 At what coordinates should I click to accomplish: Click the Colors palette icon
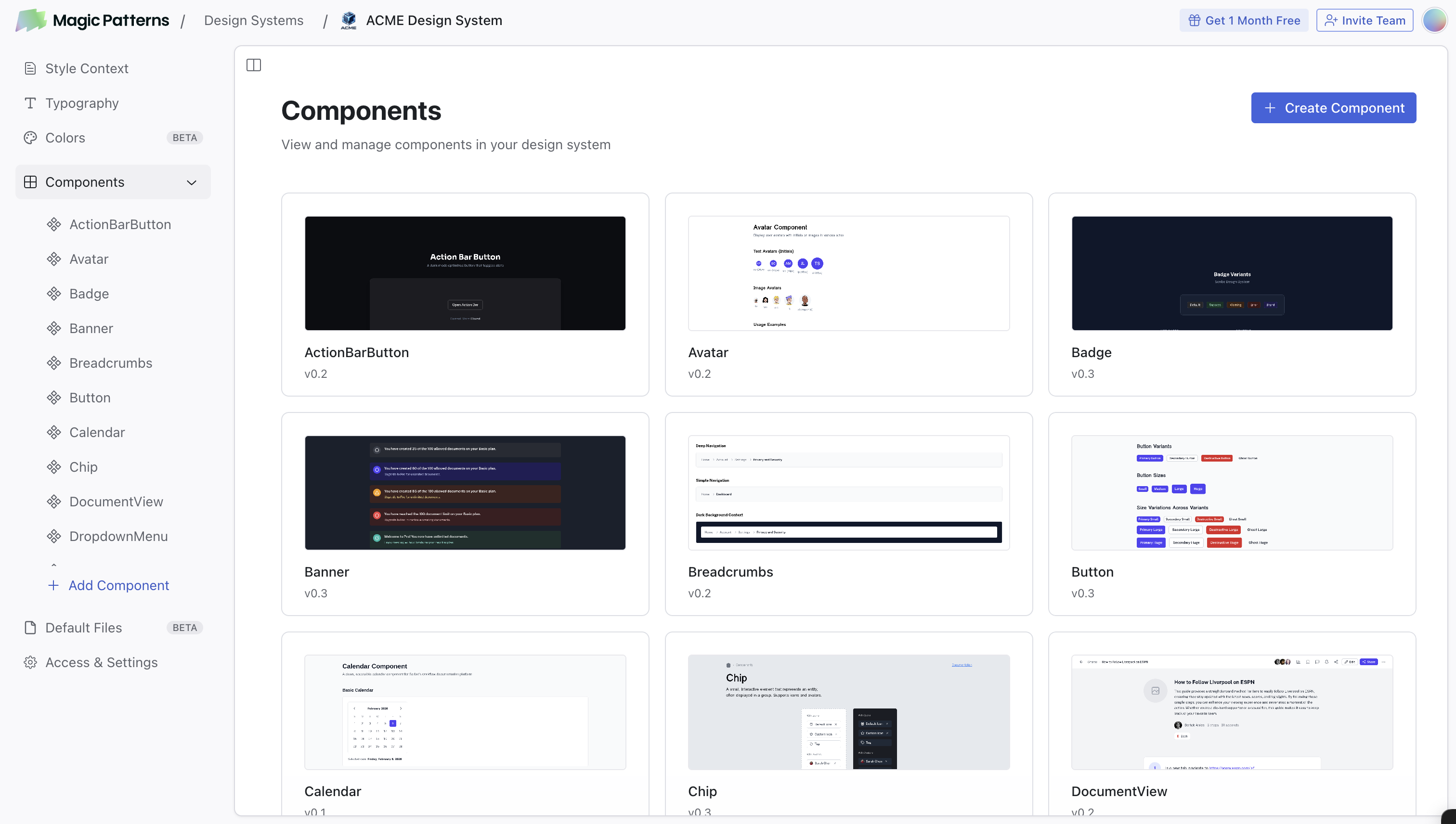pos(30,138)
